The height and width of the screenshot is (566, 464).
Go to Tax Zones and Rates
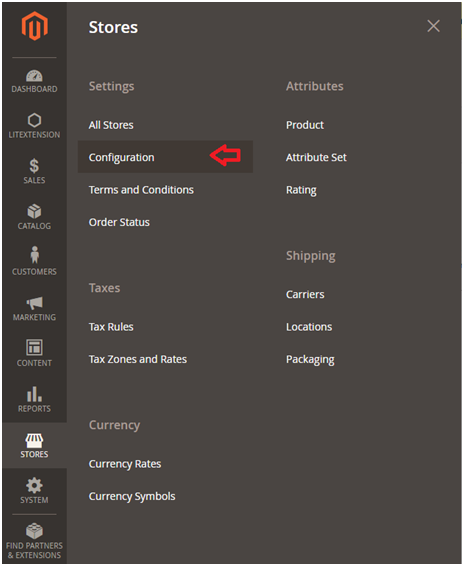click(138, 360)
